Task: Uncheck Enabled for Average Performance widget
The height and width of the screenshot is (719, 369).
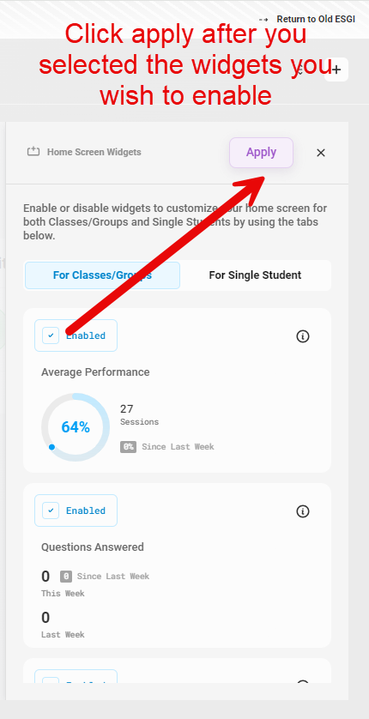Action: click(51, 336)
